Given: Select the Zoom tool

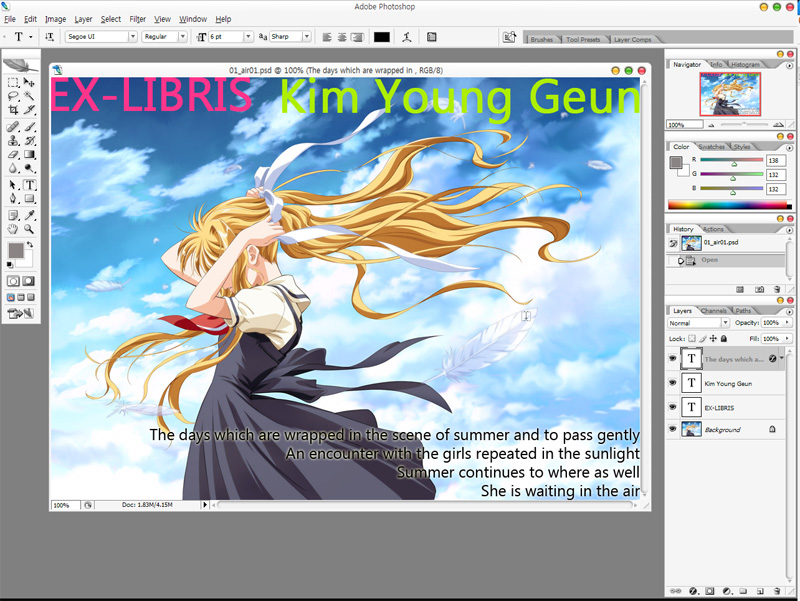Looking at the screenshot, I should [30, 229].
